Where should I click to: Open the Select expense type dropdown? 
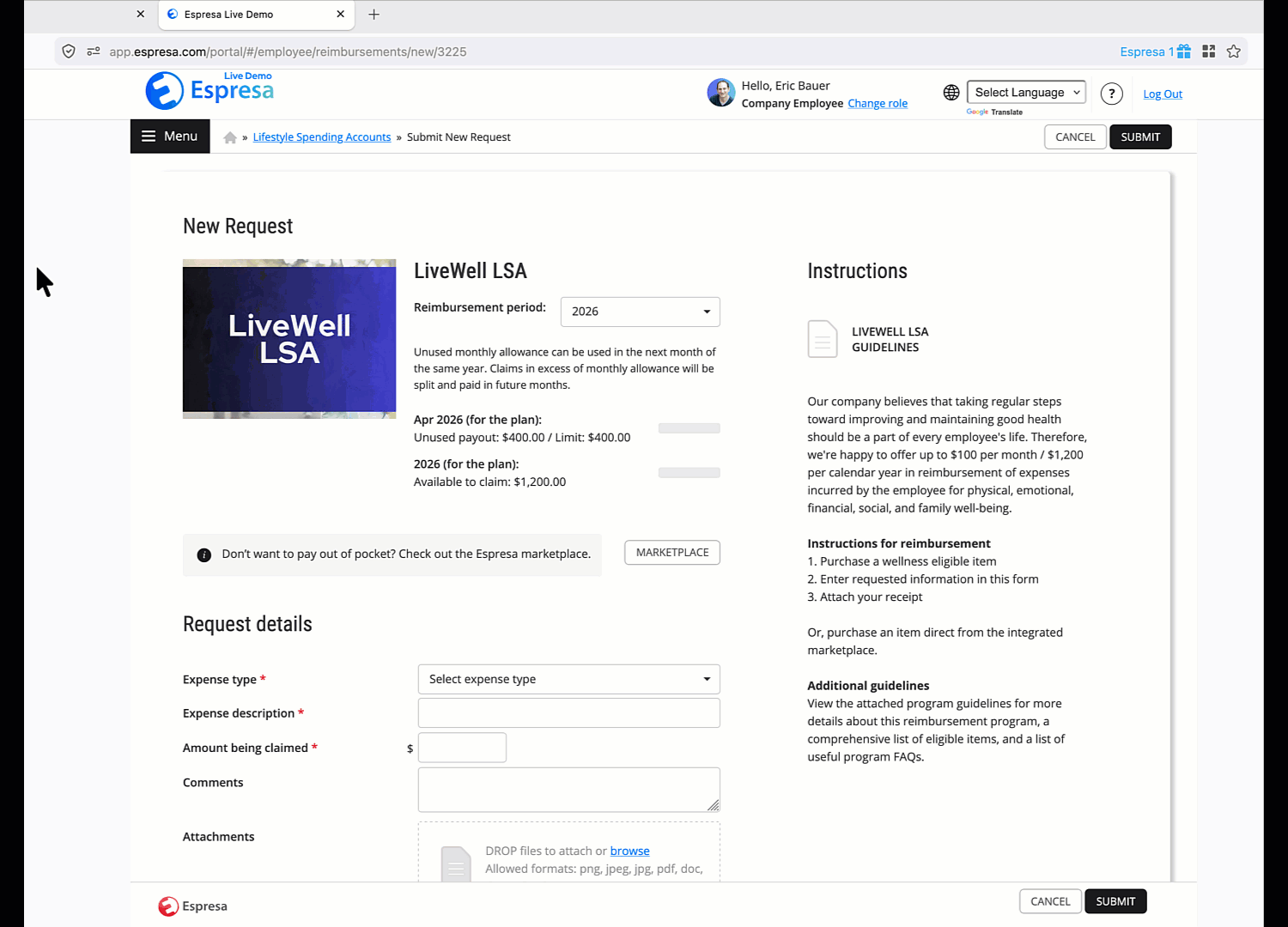(569, 679)
